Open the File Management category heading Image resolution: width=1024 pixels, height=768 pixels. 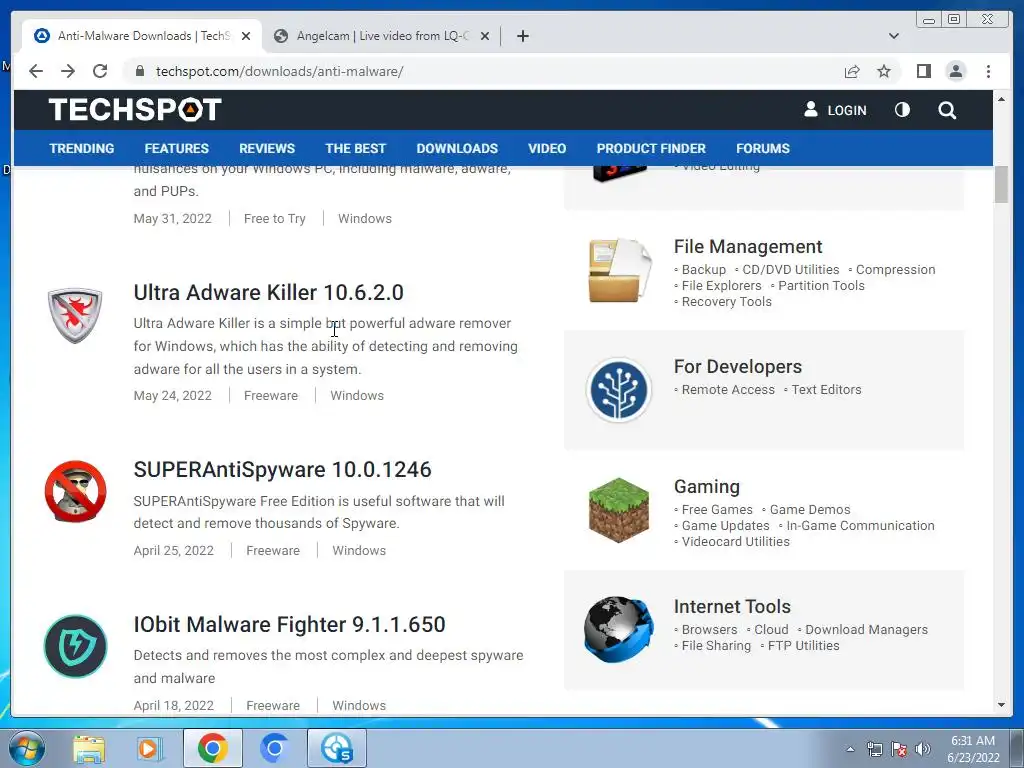tap(748, 247)
